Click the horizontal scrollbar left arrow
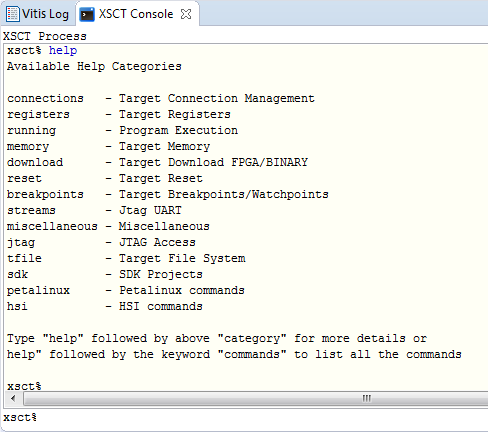This screenshot has width=488, height=432. (x=13, y=398)
